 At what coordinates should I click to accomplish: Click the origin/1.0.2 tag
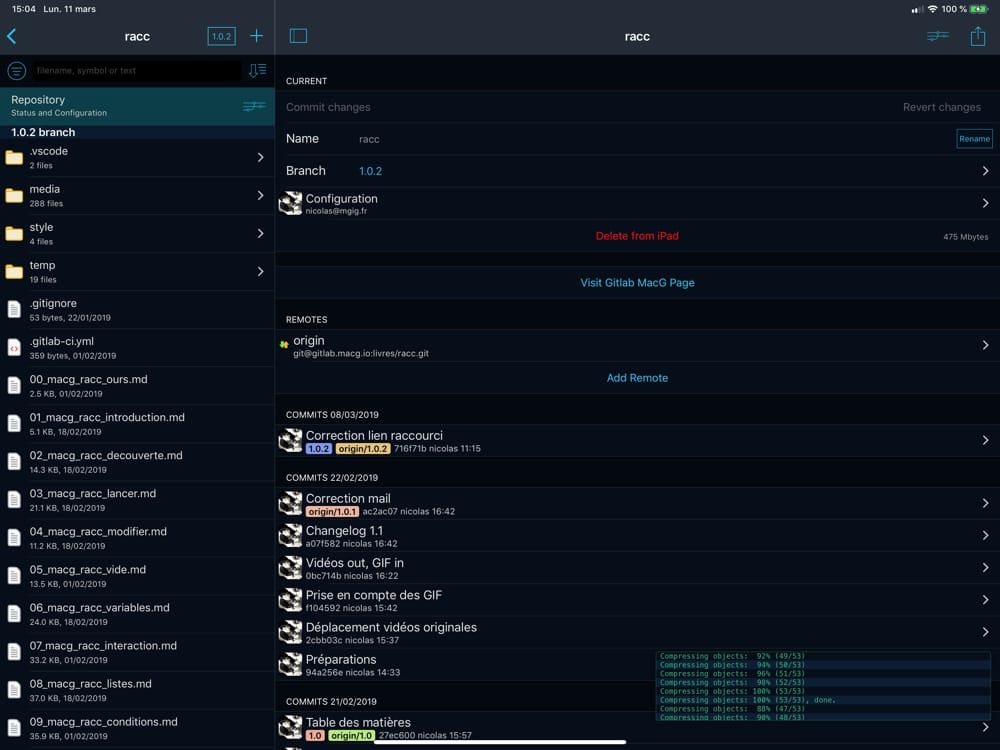tap(362, 448)
